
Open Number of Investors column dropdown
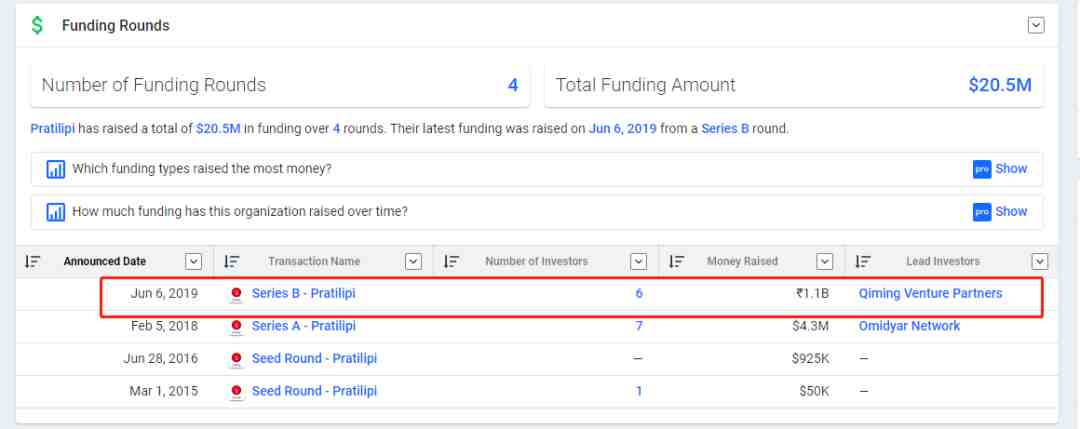[x=639, y=262]
